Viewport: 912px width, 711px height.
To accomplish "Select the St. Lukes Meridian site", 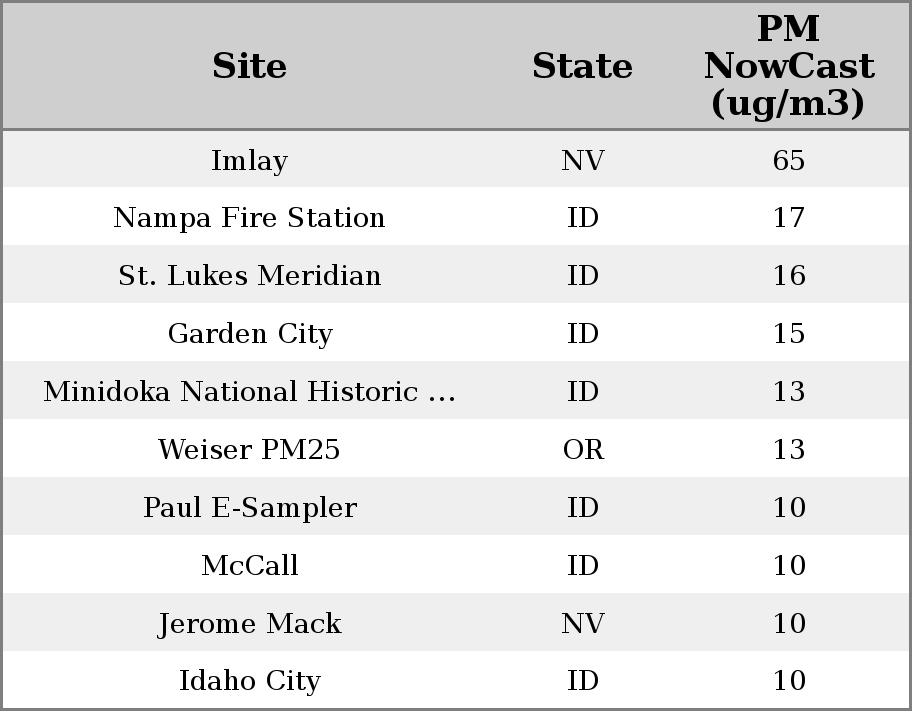I will coord(249,276).
